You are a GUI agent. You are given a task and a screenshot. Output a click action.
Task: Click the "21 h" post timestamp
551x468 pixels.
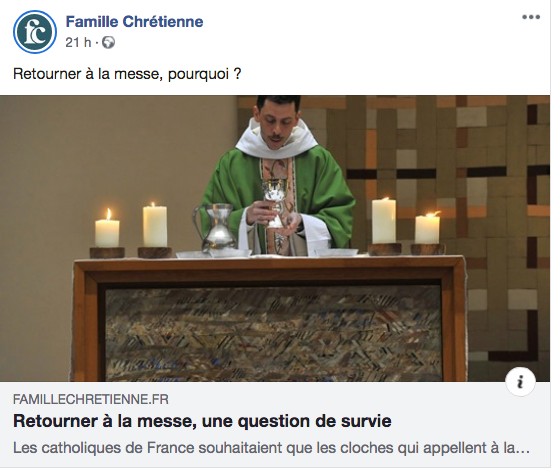point(78,43)
